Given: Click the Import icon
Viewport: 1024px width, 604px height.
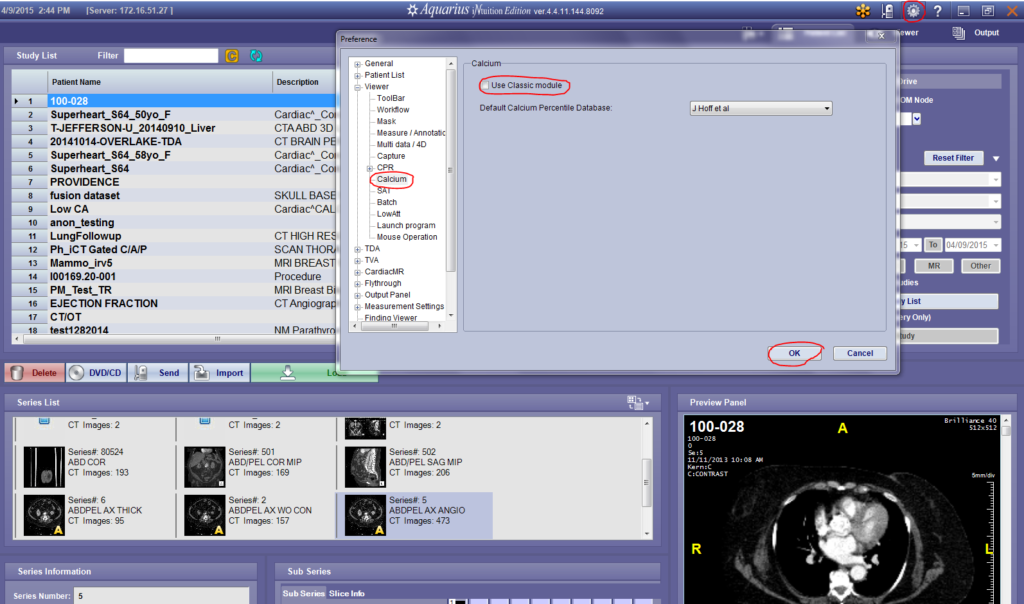Looking at the screenshot, I should click(x=202, y=373).
